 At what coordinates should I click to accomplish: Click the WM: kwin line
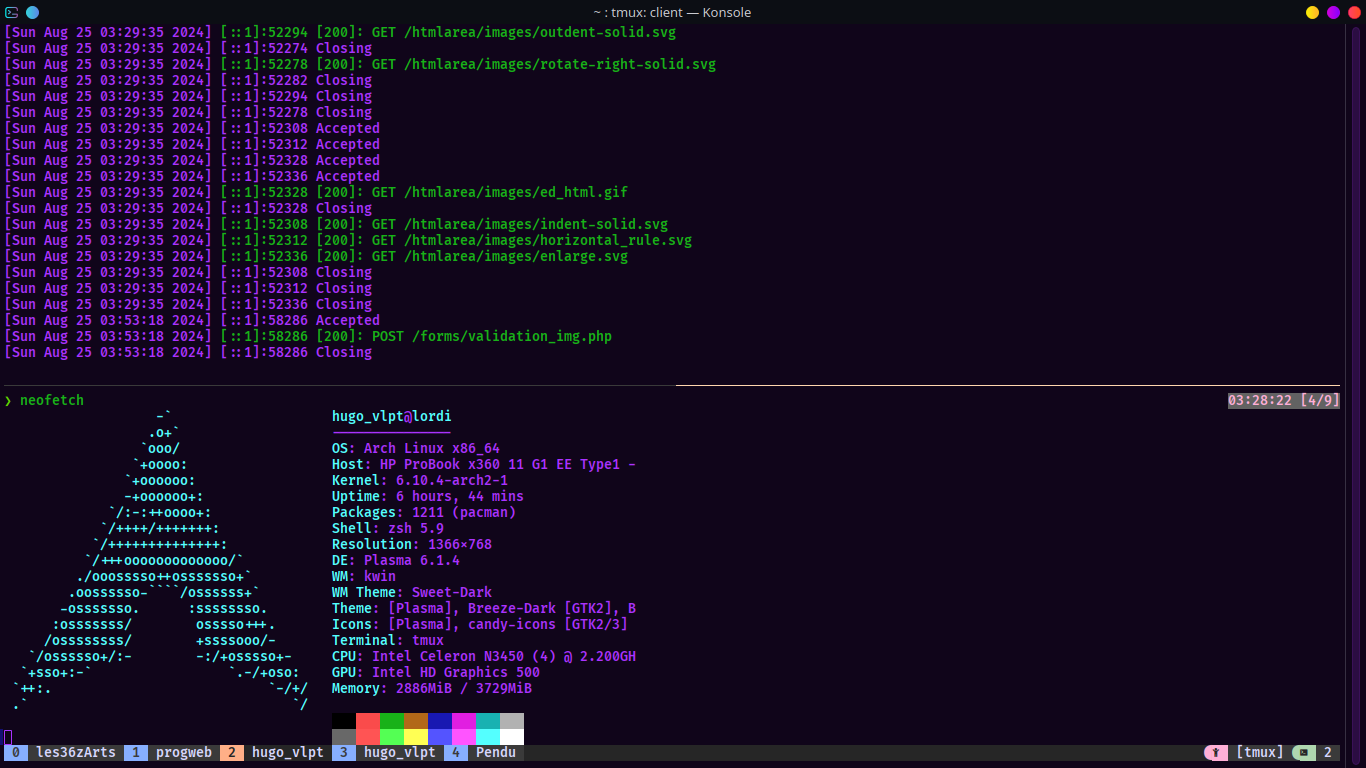pyautogui.click(x=364, y=576)
